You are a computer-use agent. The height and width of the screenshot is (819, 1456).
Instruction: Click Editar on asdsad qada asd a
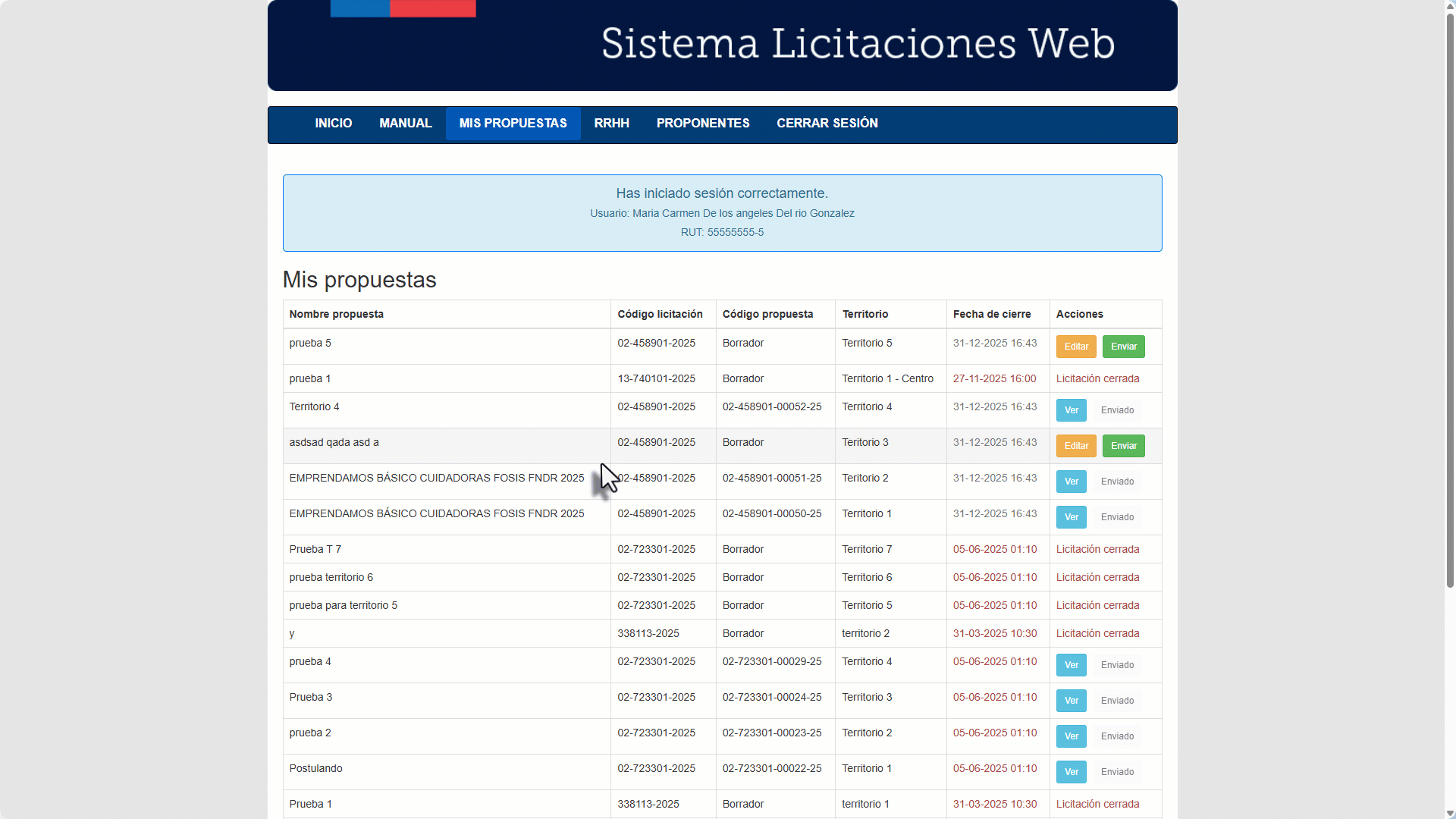[x=1075, y=446]
